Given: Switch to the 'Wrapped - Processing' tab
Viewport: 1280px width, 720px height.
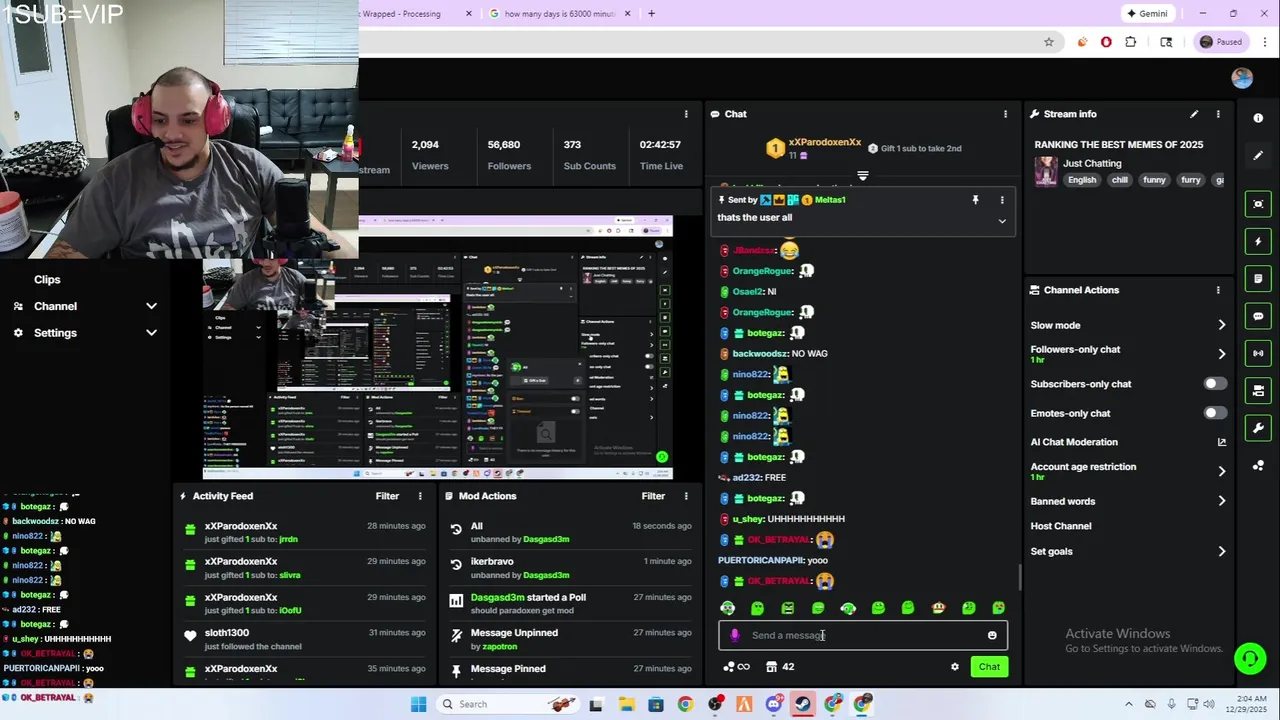Looking at the screenshot, I should tap(415, 14).
